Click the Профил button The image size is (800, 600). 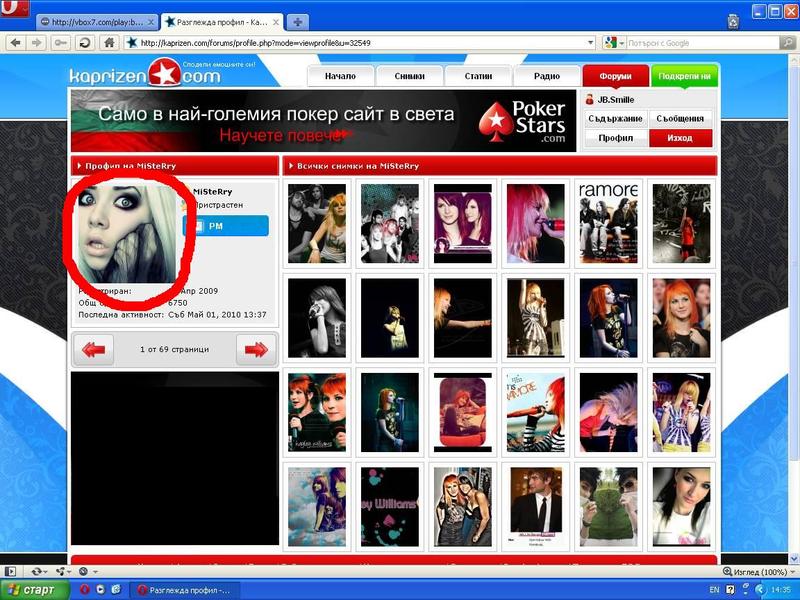(615, 138)
